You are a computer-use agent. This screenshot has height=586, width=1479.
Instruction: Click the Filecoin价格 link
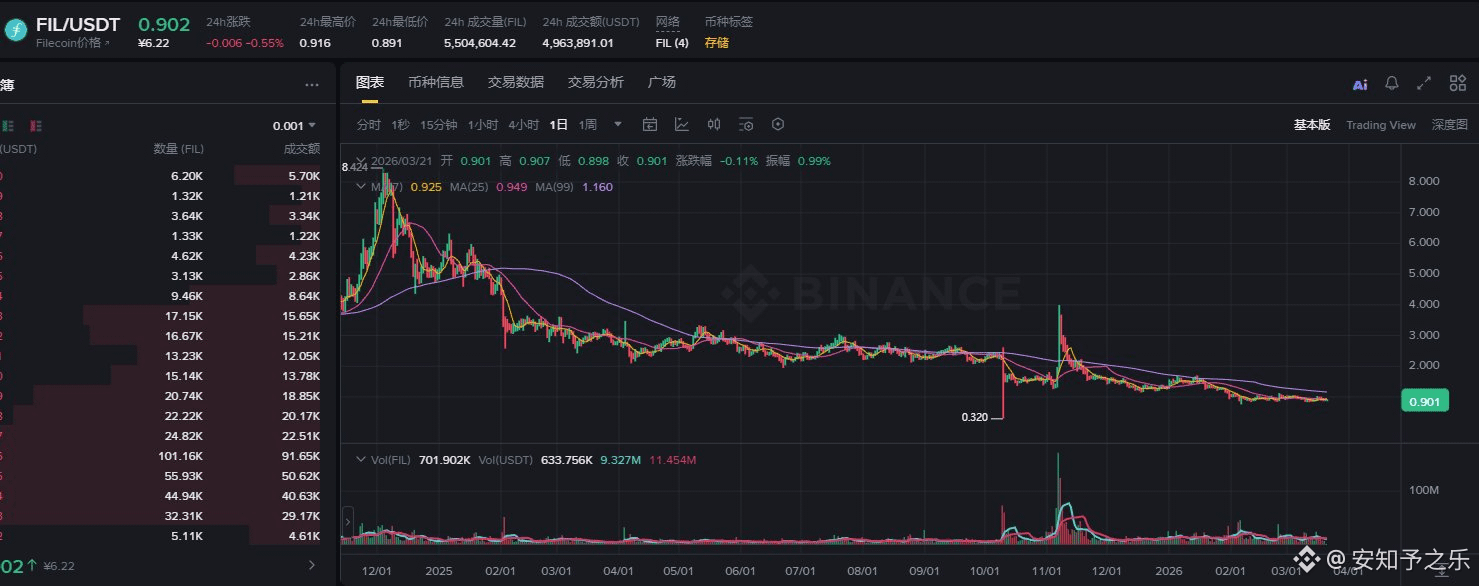pos(72,43)
